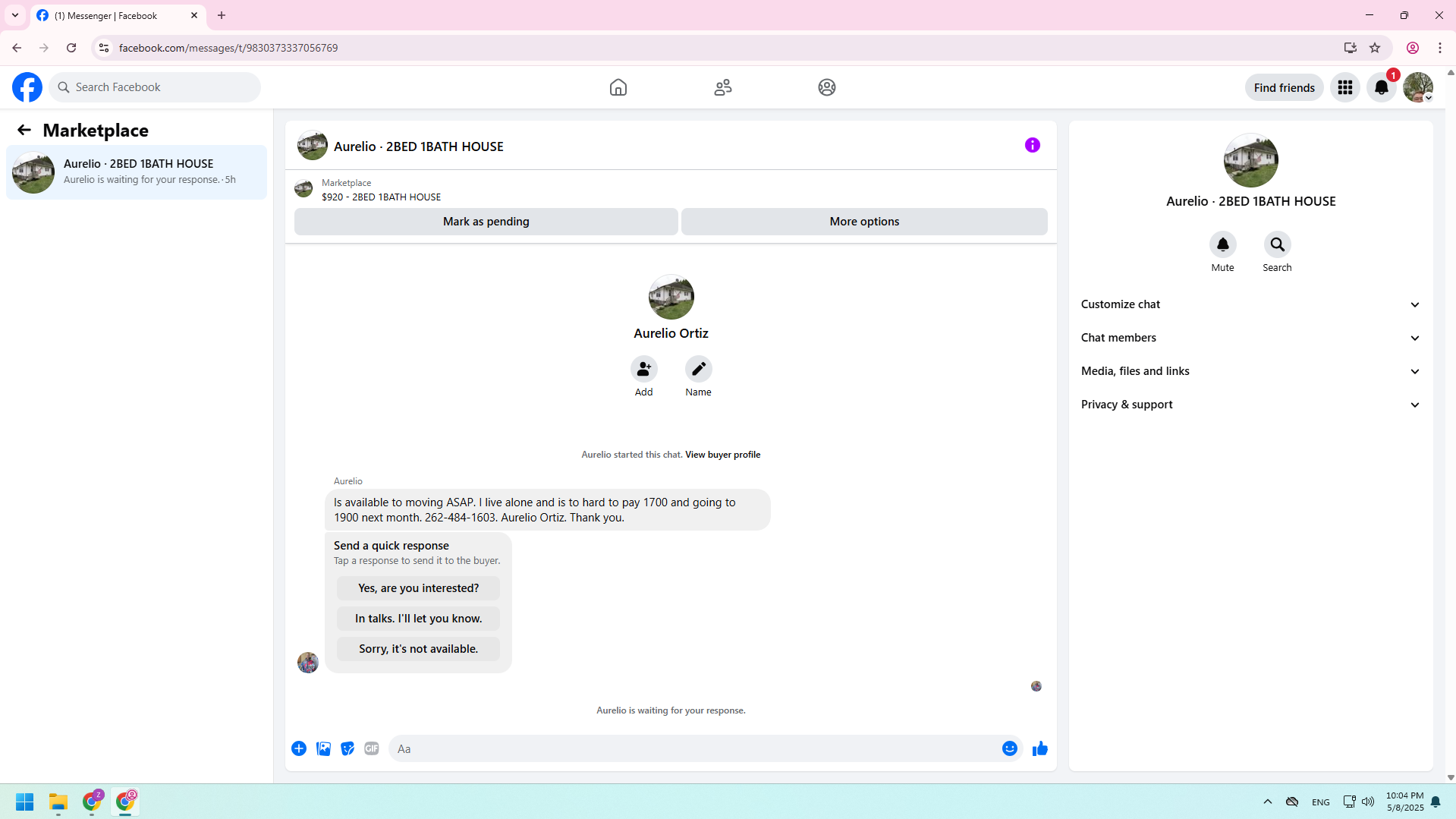This screenshot has width=1456, height=819.
Task: Expand Media, files and links section
Action: click(x=1251, y=371)
